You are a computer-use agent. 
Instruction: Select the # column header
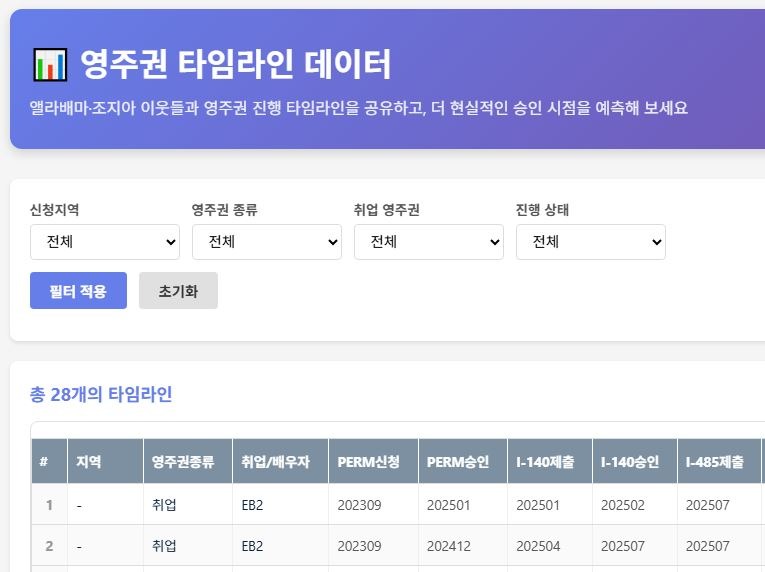(44, 462)
